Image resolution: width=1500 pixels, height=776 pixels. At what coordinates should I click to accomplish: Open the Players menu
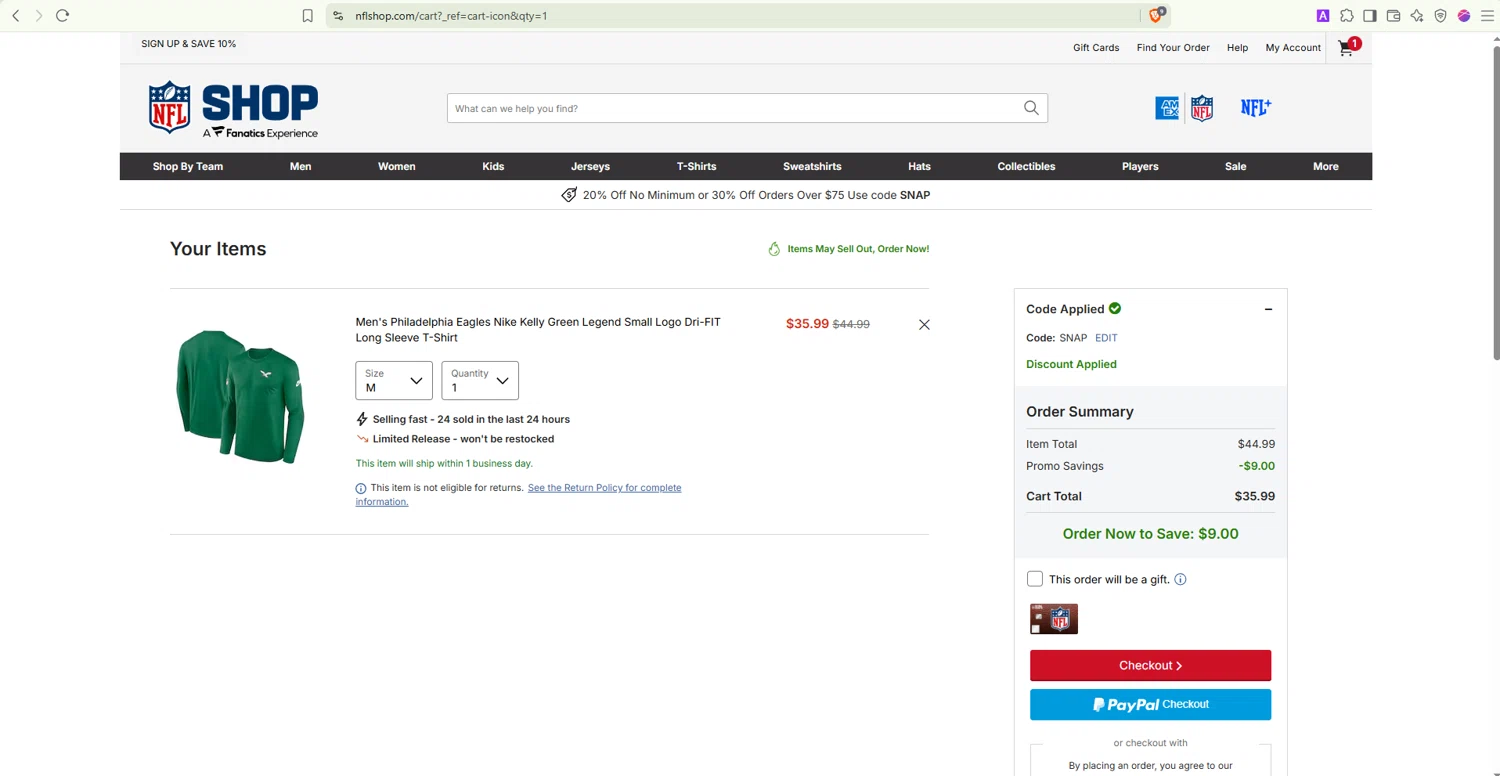1140,166
